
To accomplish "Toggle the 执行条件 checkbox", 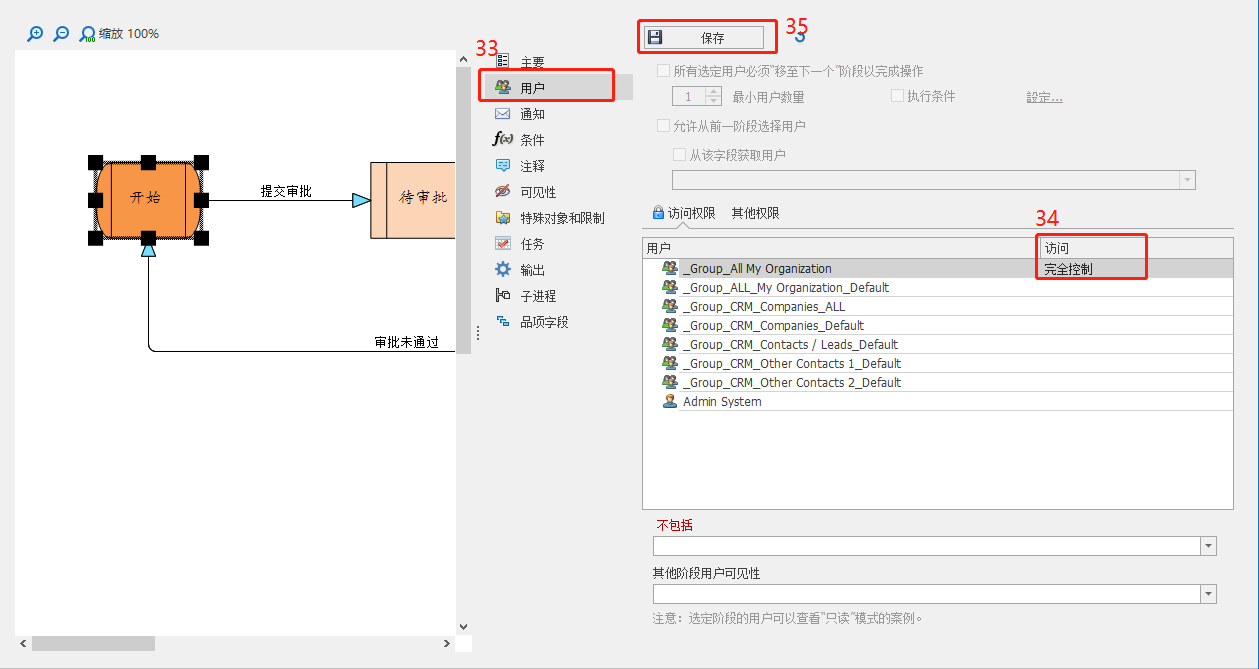I will pyautogui.click(x=897, y=95).
